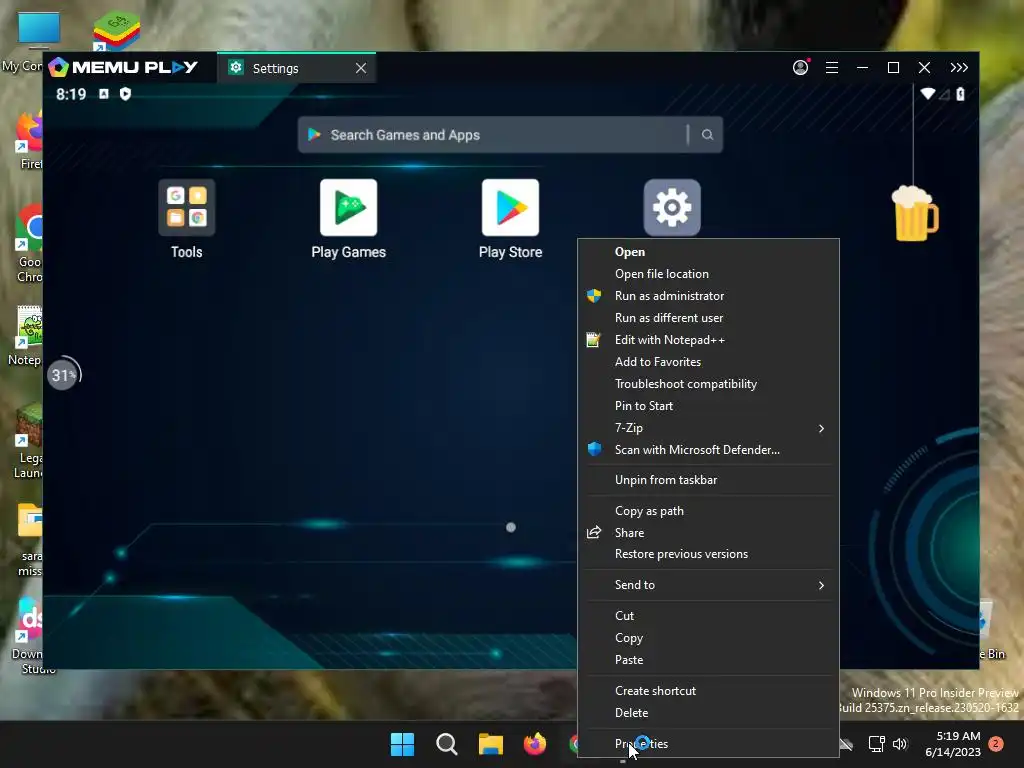Viewport: 1024px width, 768px height.
Task: Choose Copy as path
Action: click(x=709, y=511)
